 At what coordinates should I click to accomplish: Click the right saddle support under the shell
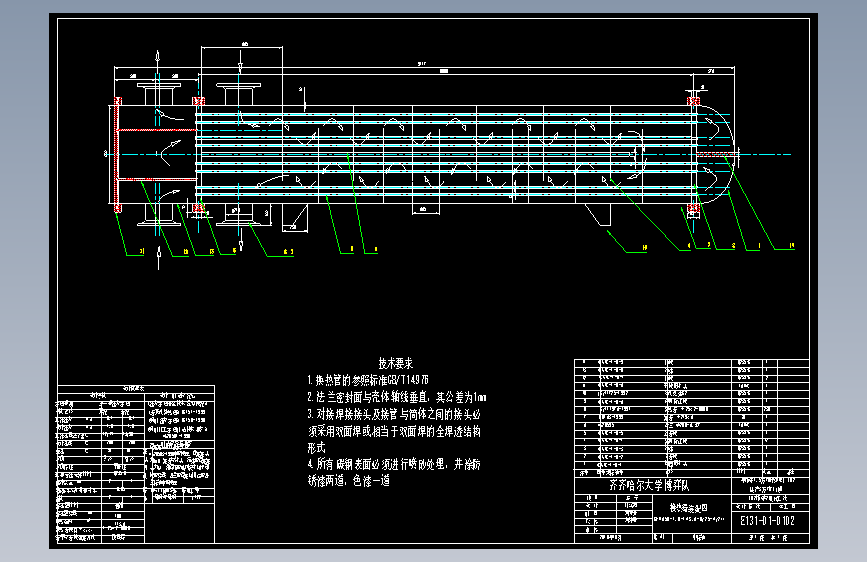click(599, 215)
